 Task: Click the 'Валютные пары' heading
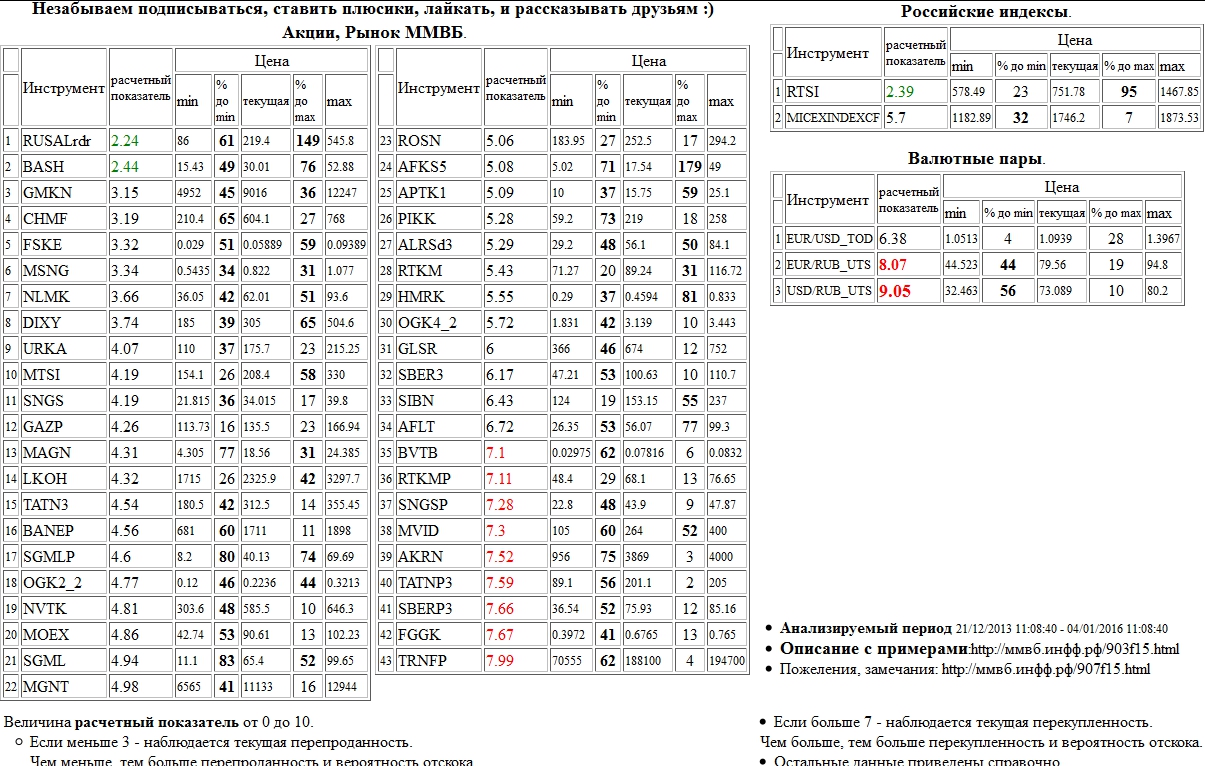(975, 159)
